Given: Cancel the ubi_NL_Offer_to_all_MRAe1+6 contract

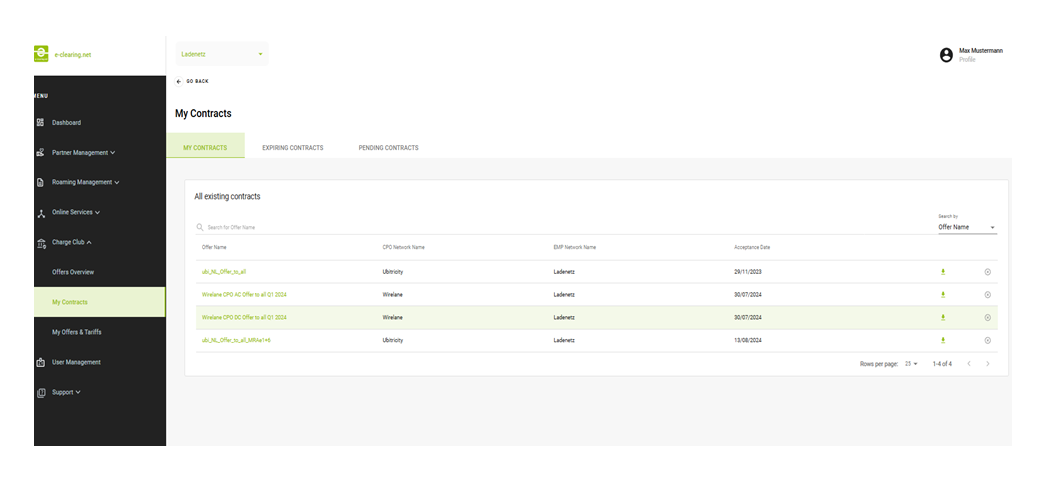Looking at the screenshot, I should click(988, 340).
